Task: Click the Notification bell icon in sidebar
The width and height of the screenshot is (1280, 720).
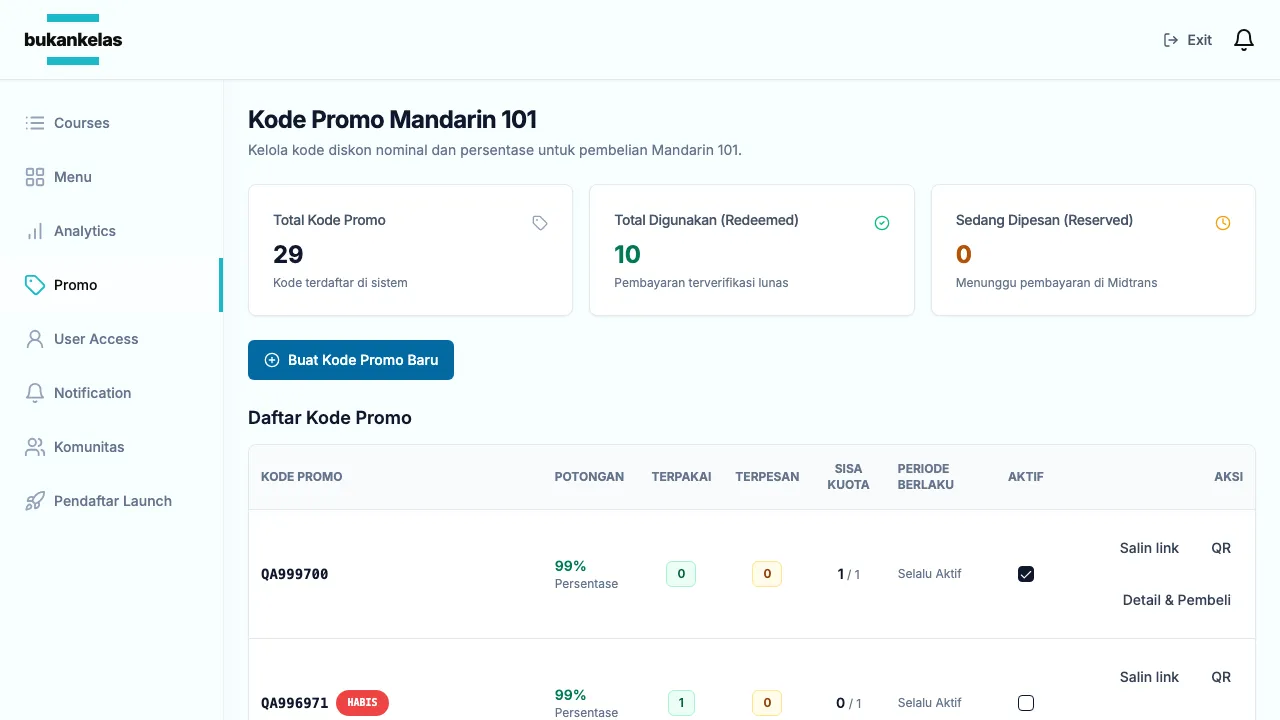Action: 35,393
